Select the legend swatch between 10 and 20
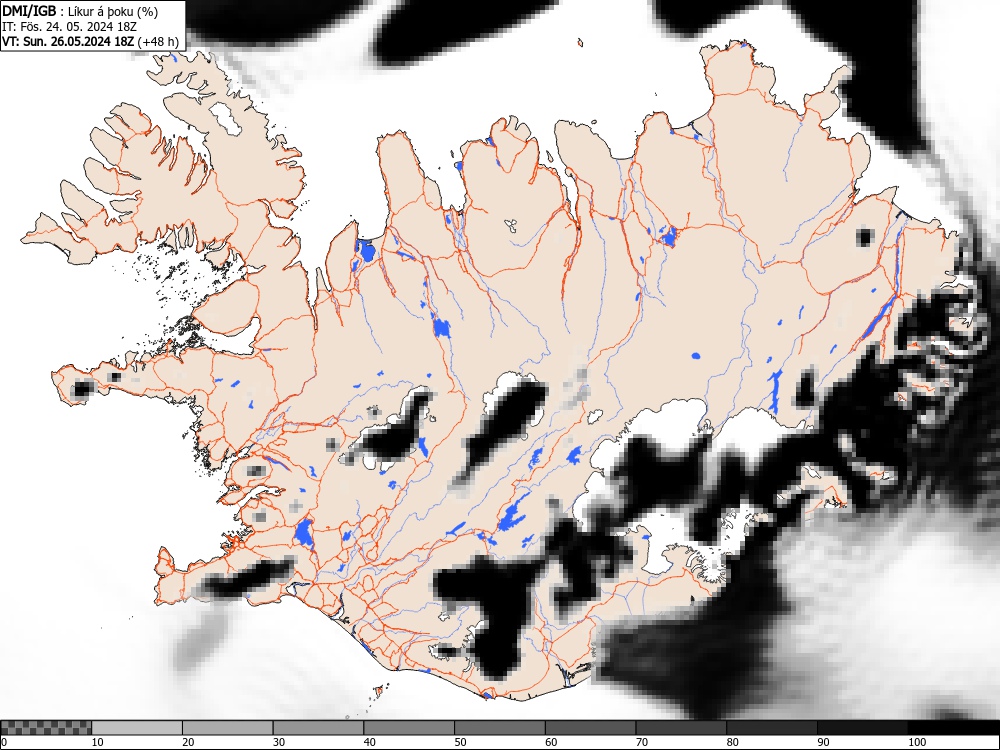 point(136,728)
